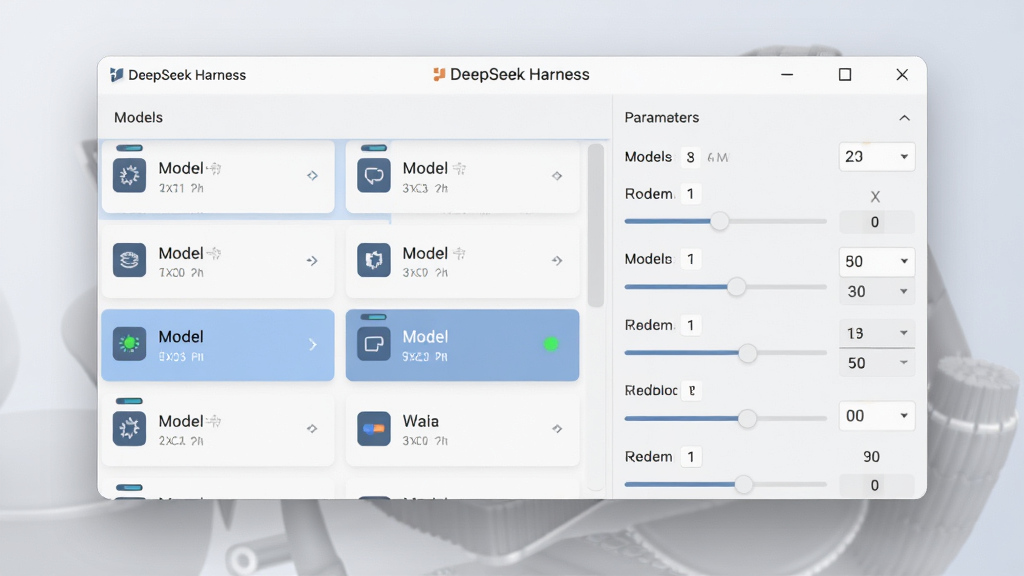Click the square window icon on Model 9X23
The height and width of the screenshot is (576, 1024).
(x=374, y=344)
